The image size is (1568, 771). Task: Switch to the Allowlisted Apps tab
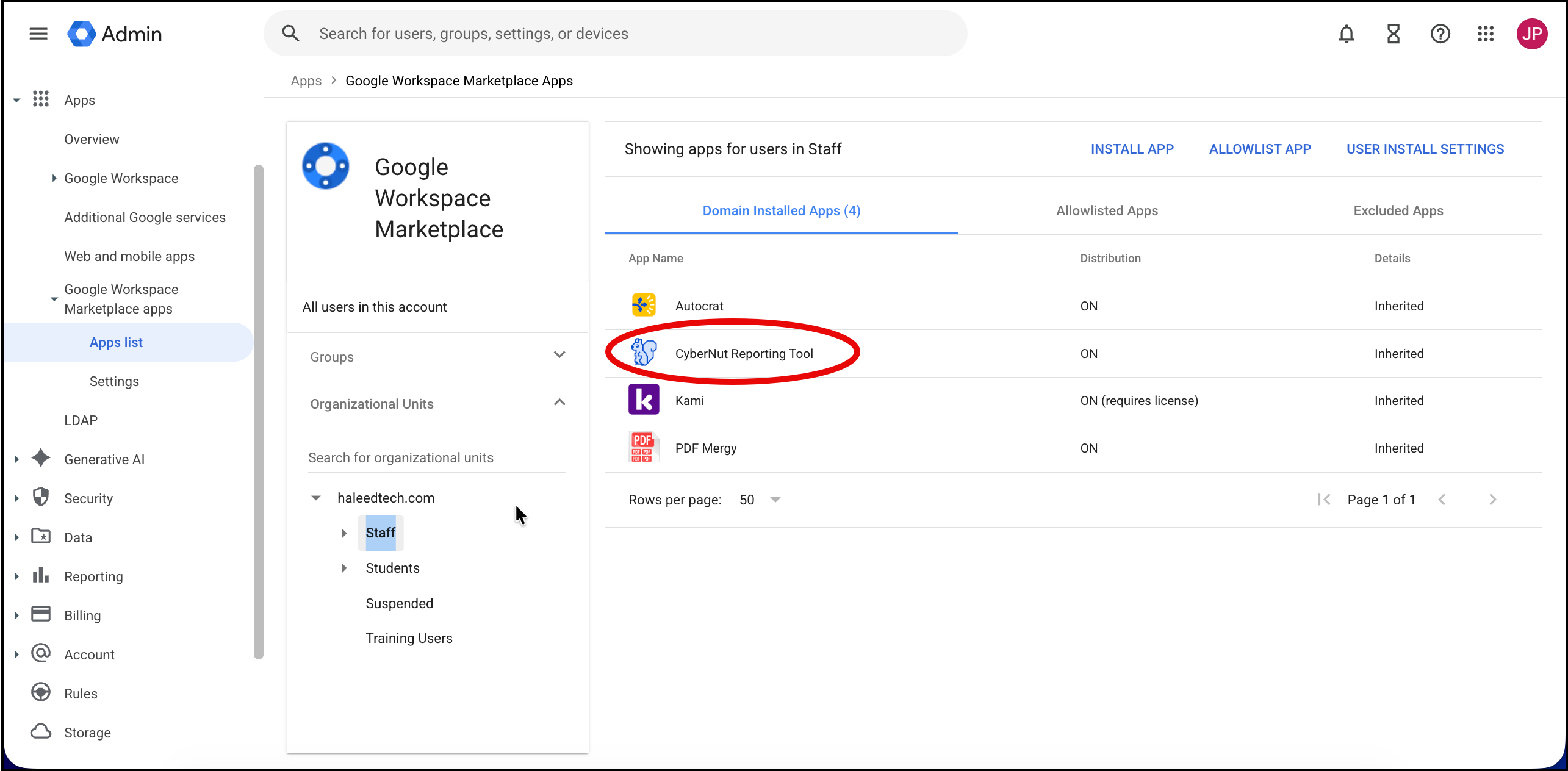1107,210
